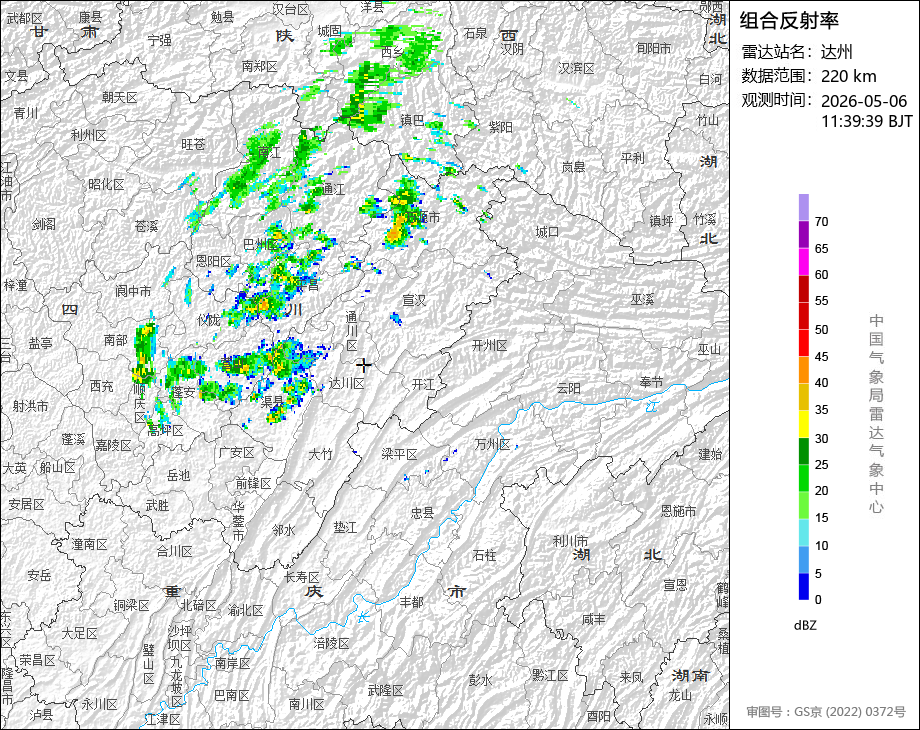Screen dimensions: 920x730
Task: Click the 达川区 map label
Action: [x=347, y=383]
